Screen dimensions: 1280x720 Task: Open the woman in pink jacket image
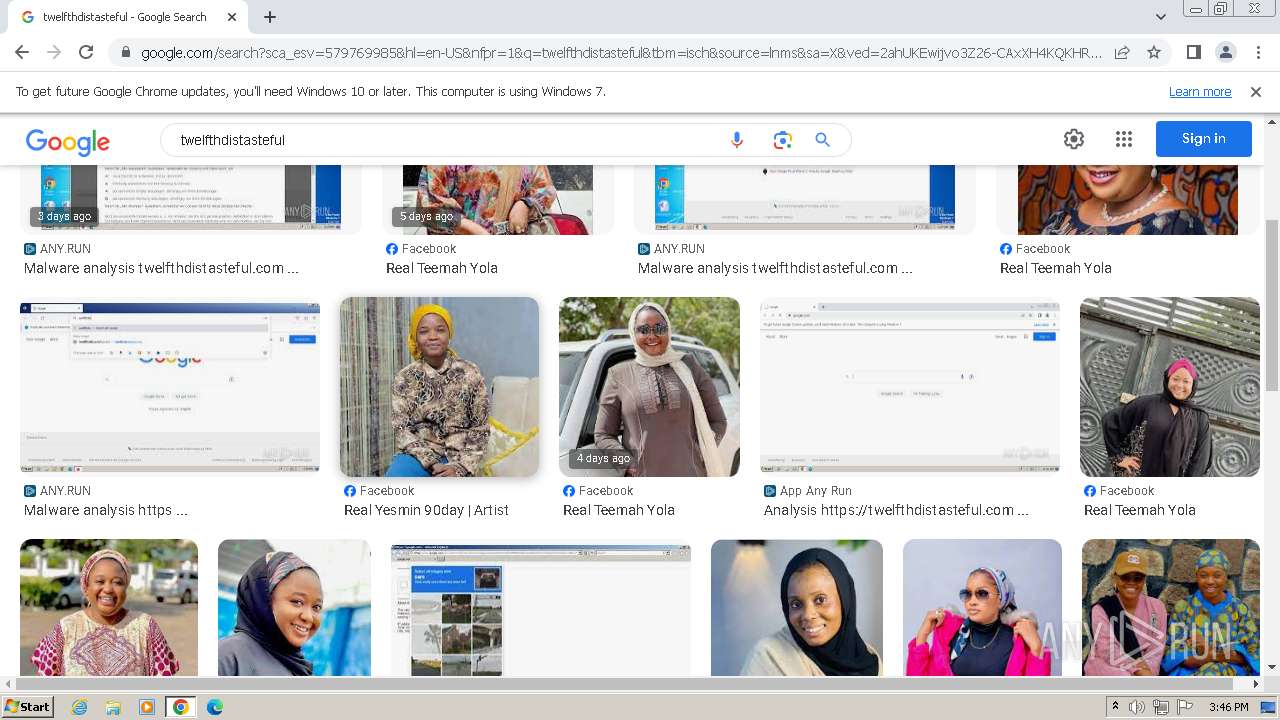pos(982,608)
